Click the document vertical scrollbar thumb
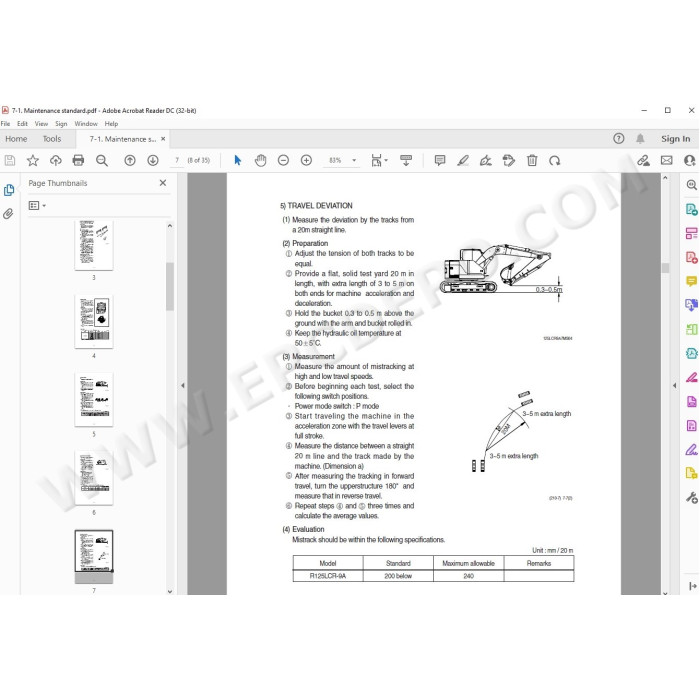Viewport: 700px width, 700px height. 665,267
